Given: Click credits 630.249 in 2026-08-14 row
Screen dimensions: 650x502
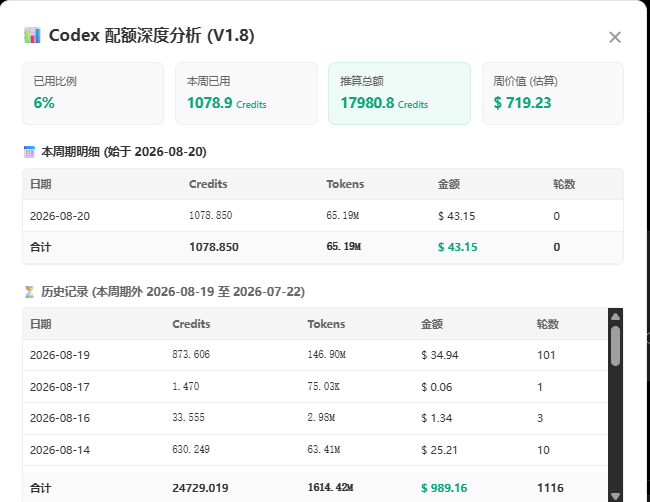Looking at the screenshot, I should click(191, 449).
